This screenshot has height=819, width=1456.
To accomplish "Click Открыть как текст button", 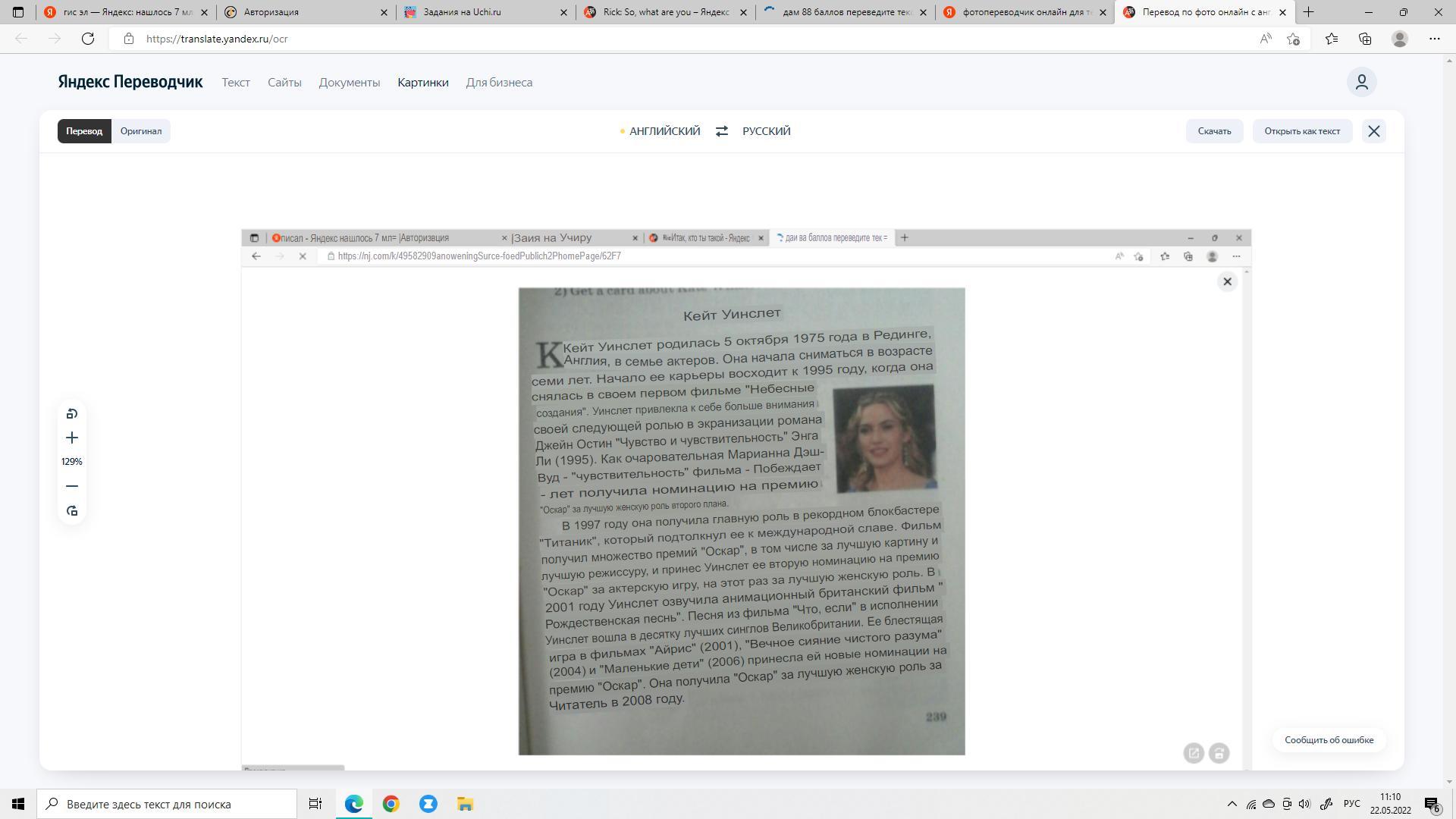I will coord(1302,131).
